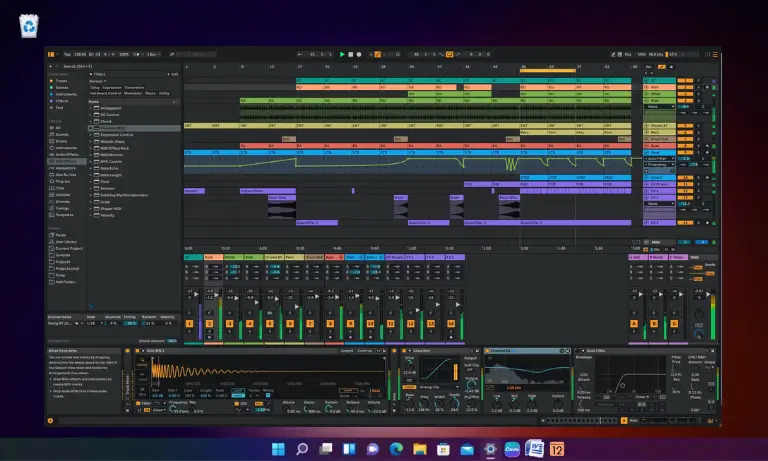Open the None chooser under the Ride track
Viewport: 768px width, 461px height.
pyautogui.click(x=659, y=106)
